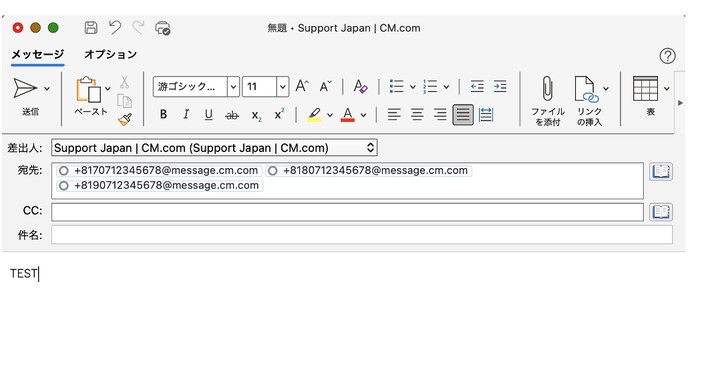The width and height of the screenshot is (704, 392).
Task: Apply red font color
Action: click(x=348, y=115)
